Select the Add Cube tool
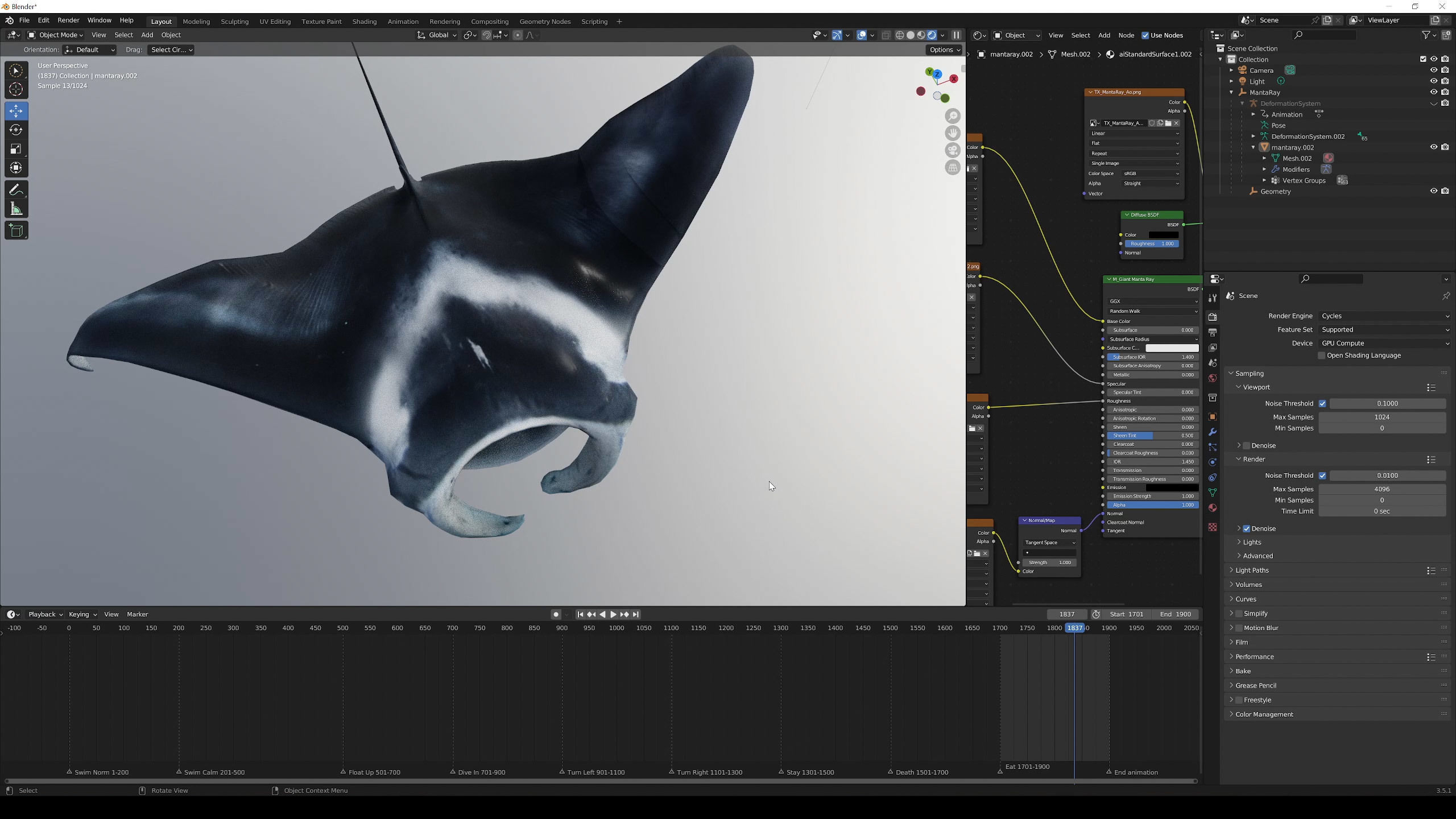 point(16,230)
